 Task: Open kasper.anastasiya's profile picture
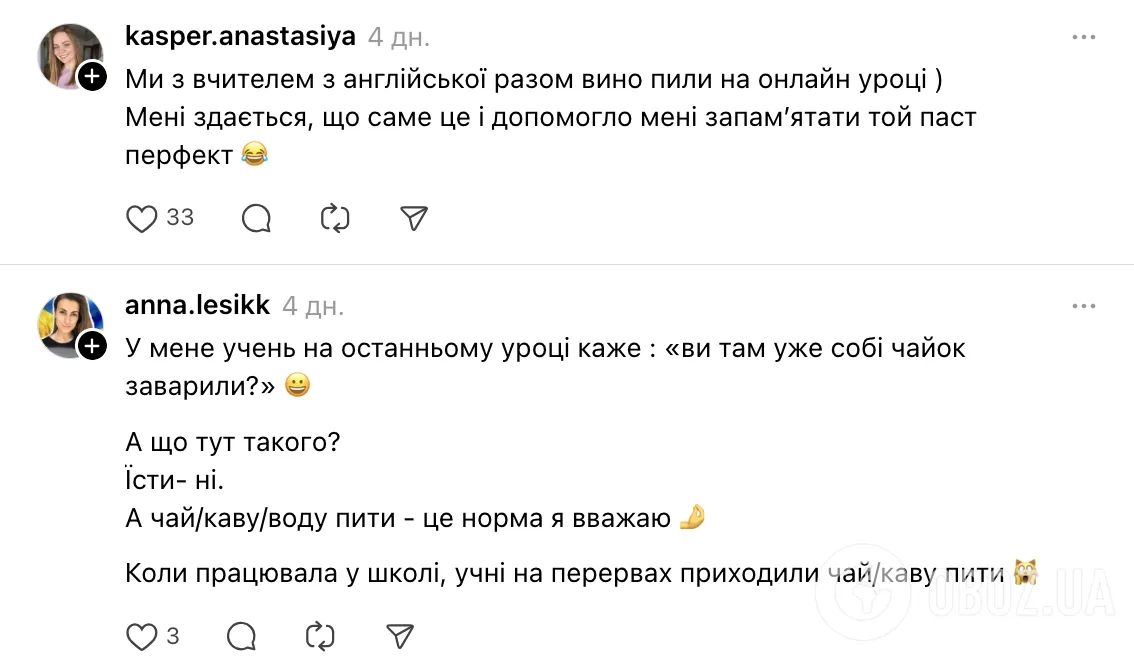click(70, 44)
